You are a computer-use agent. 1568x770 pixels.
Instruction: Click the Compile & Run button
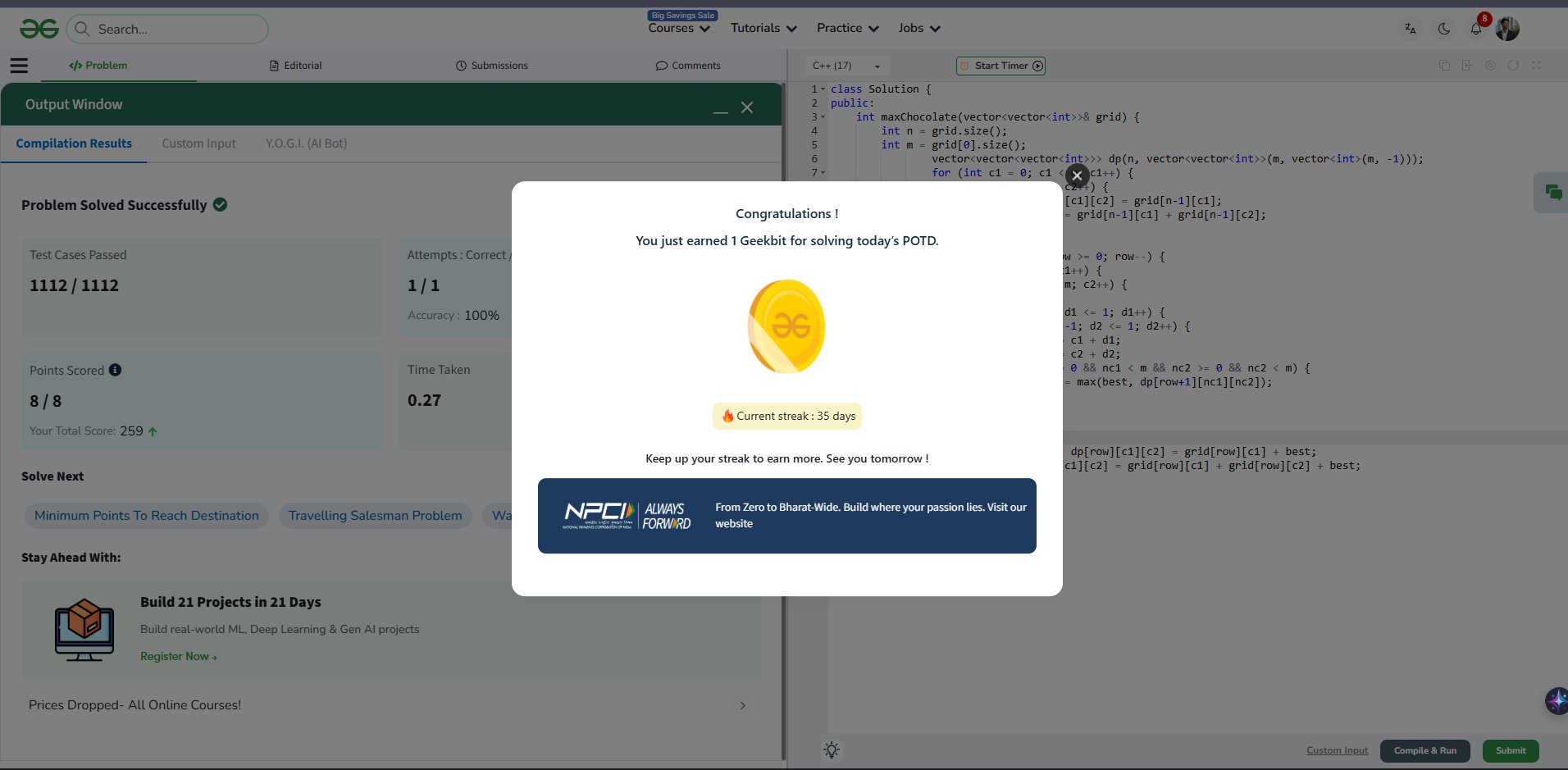1425,750
